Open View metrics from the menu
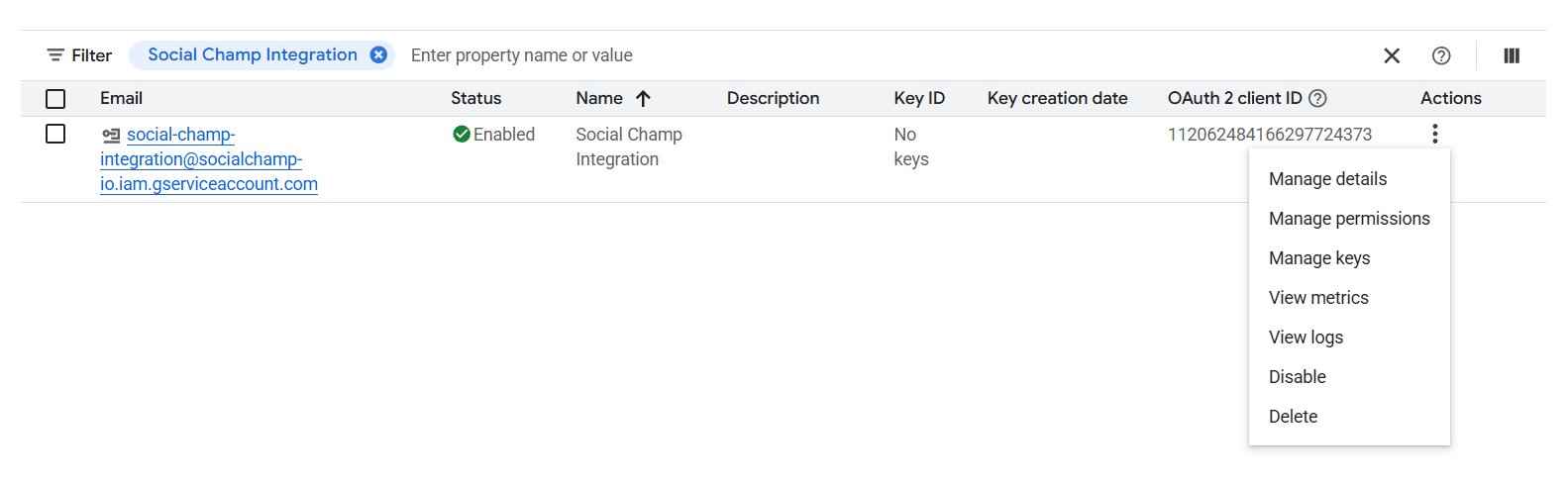 tap(1318, 298)
